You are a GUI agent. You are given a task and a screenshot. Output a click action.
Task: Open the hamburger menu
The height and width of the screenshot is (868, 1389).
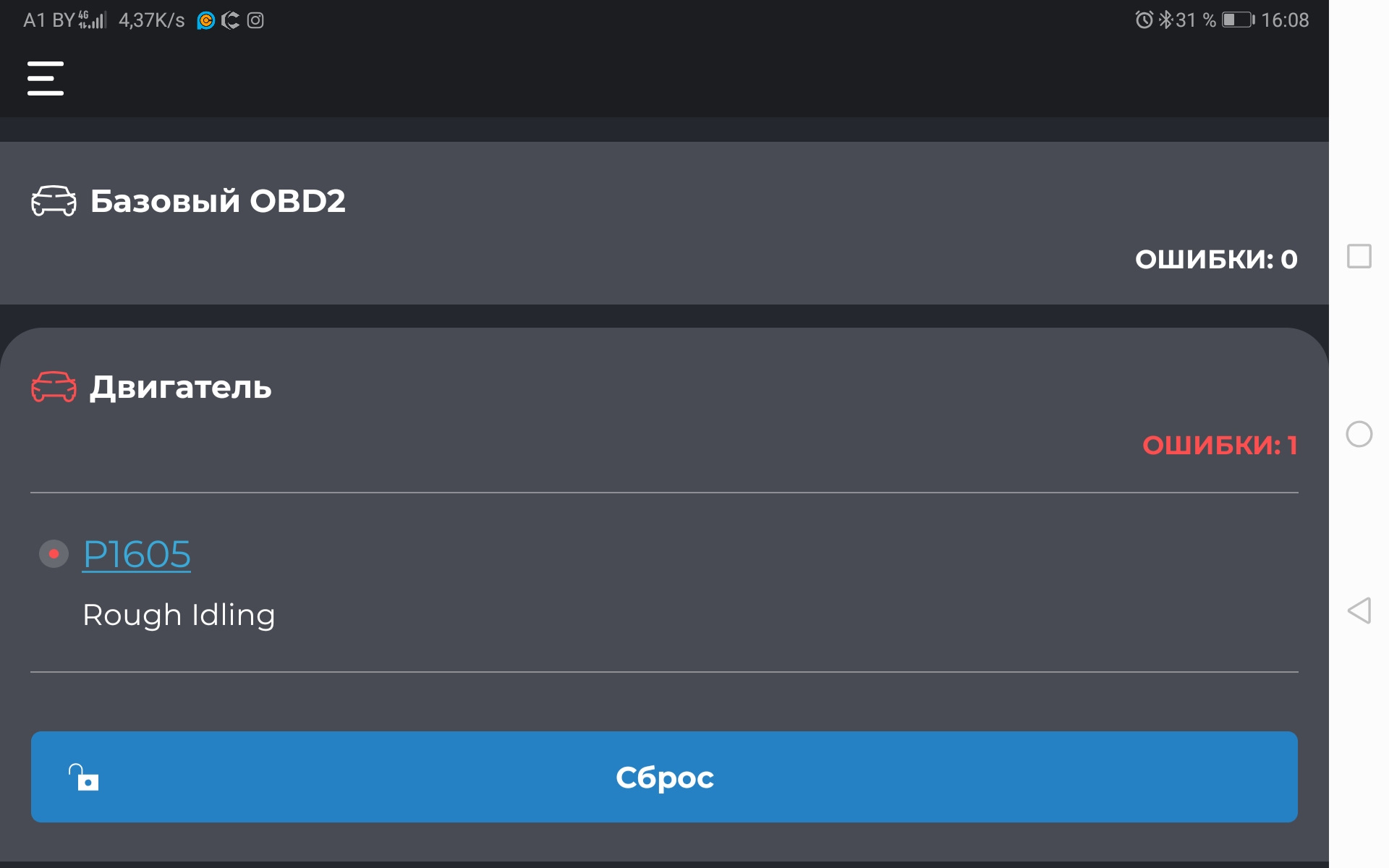click(x=46, y=78)
